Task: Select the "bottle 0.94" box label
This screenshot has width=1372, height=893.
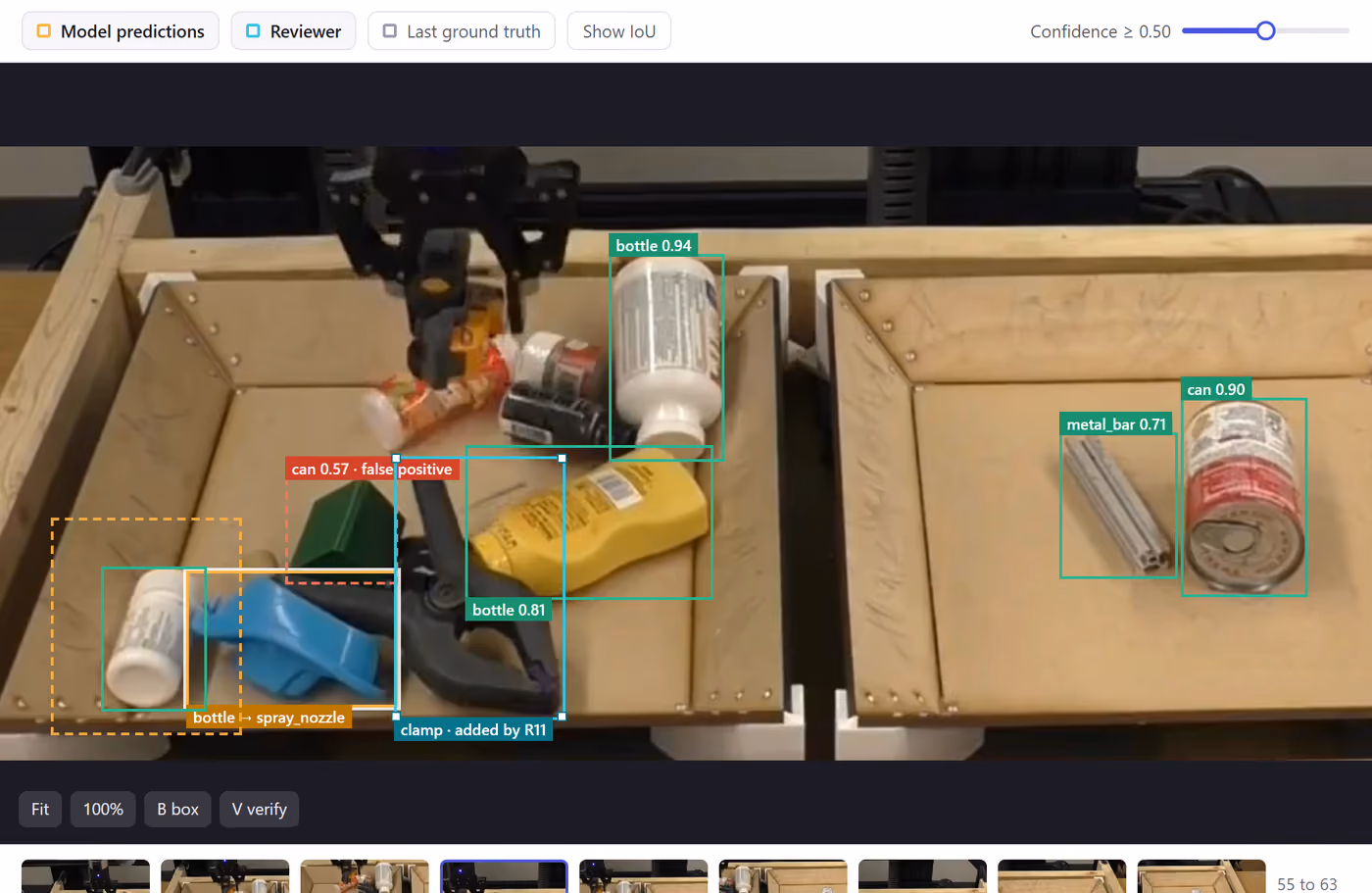Action: (x=654, y=245)
